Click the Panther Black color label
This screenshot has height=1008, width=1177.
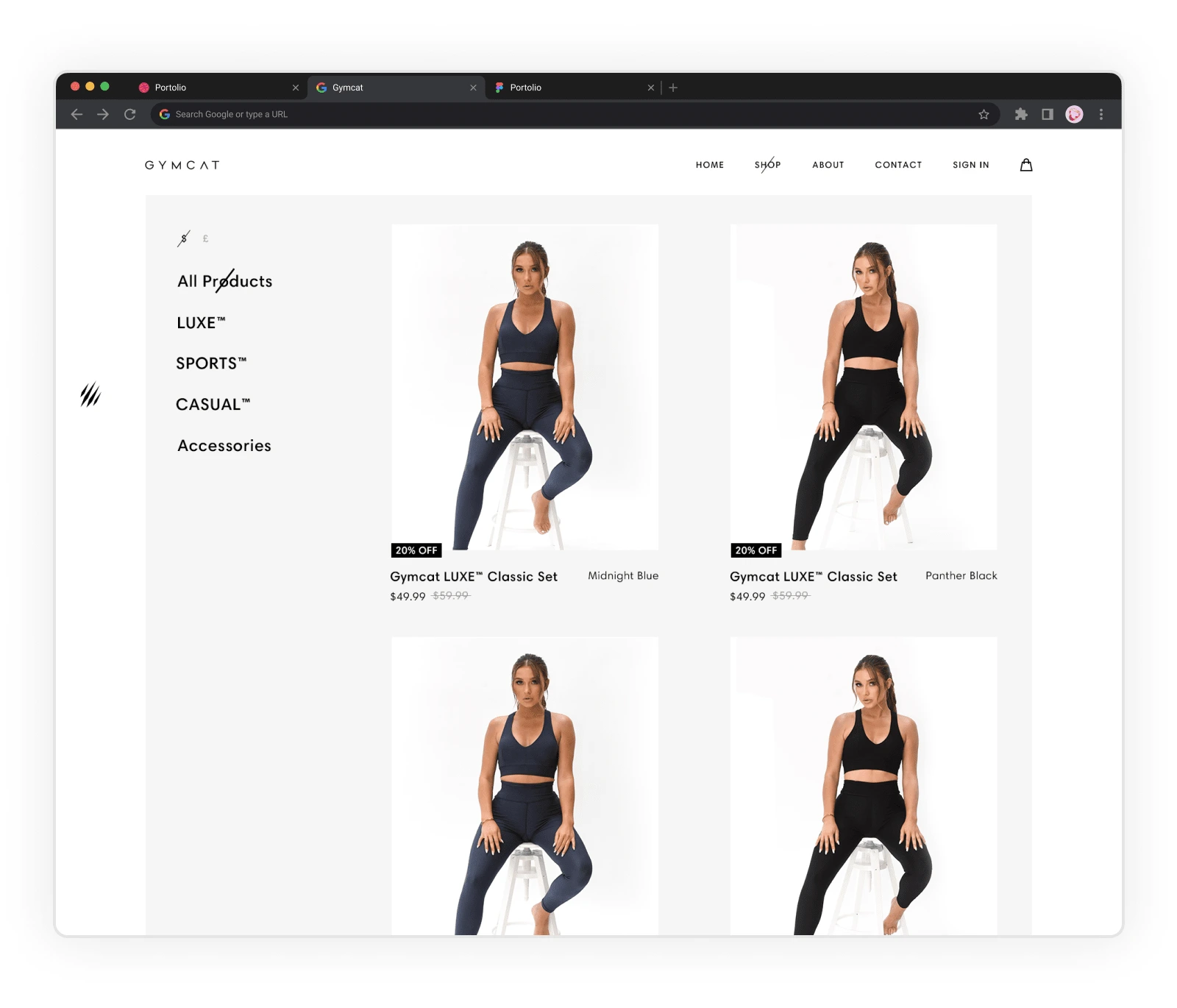pos(961,576)
